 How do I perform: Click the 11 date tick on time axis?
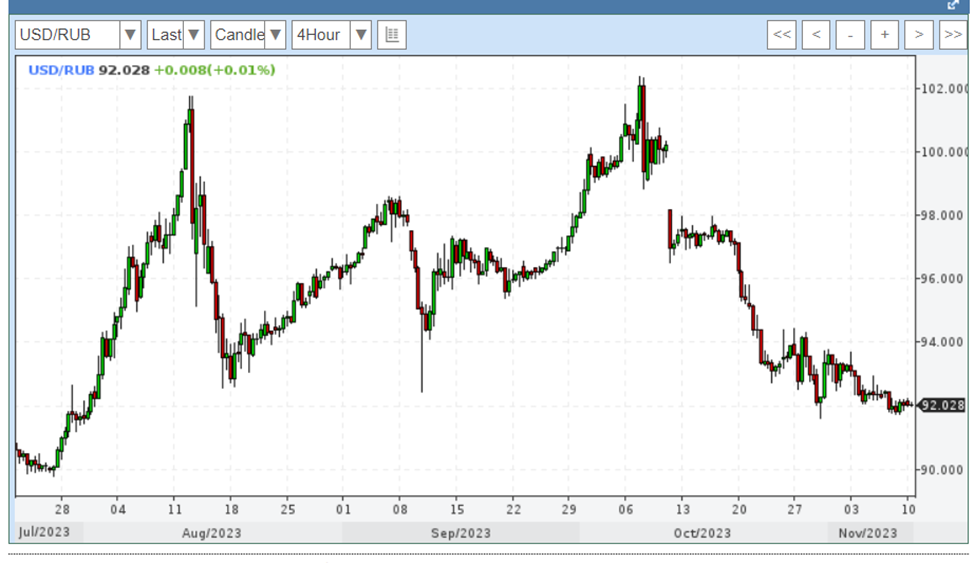[175, 510]
